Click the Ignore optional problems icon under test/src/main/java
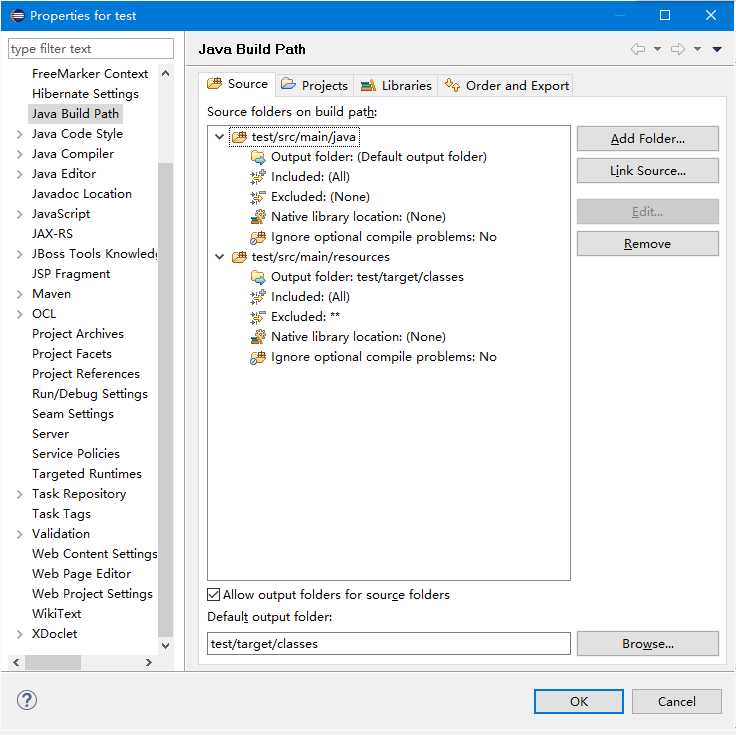 pos(258,237)
